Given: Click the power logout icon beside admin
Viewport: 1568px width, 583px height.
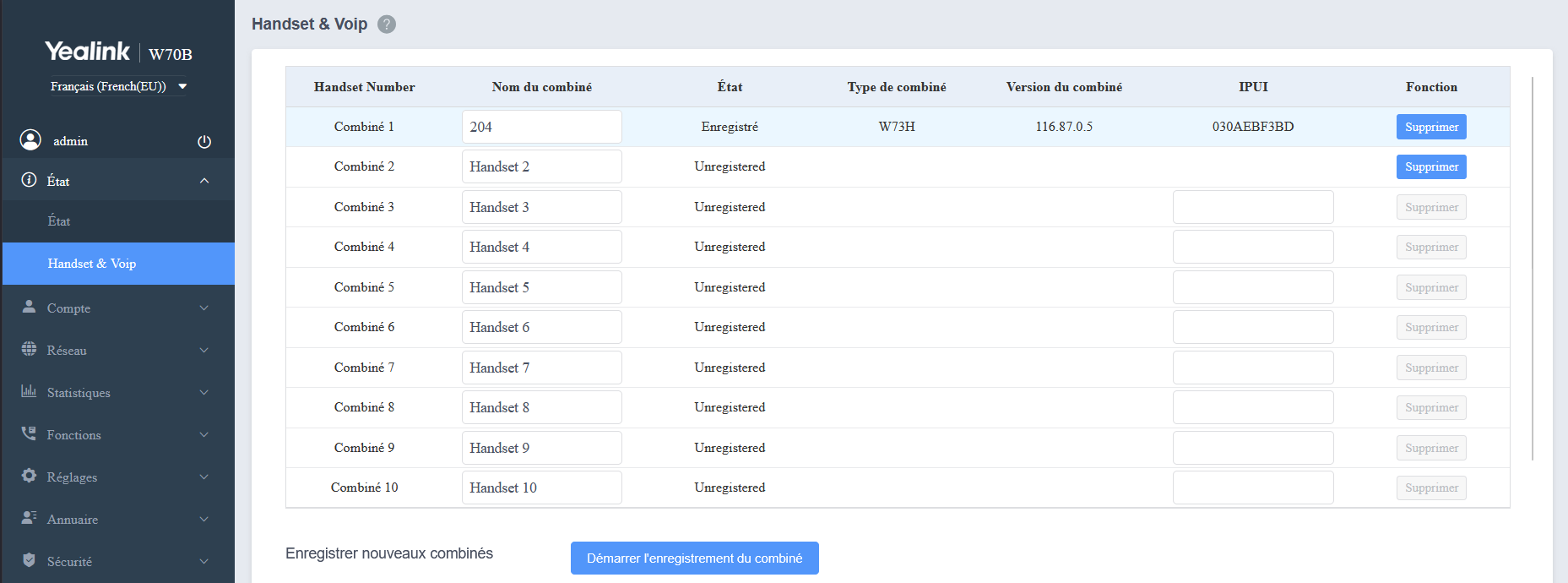Looking at the screenshot, I should pos(204,142).
